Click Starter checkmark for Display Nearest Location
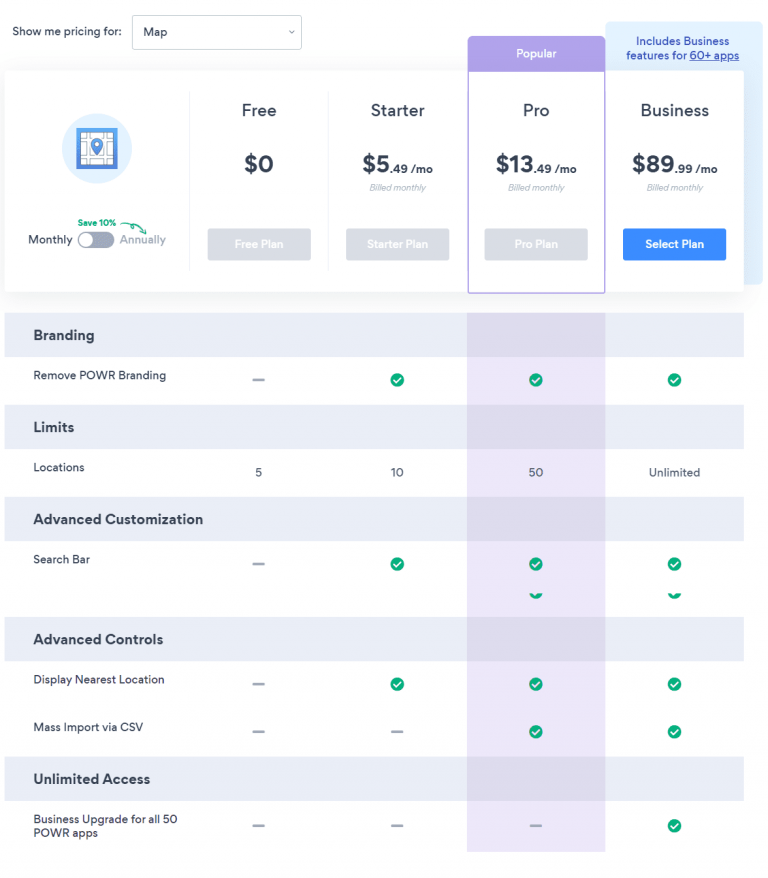Screen dimensions: 768x878 click(397, 684)
